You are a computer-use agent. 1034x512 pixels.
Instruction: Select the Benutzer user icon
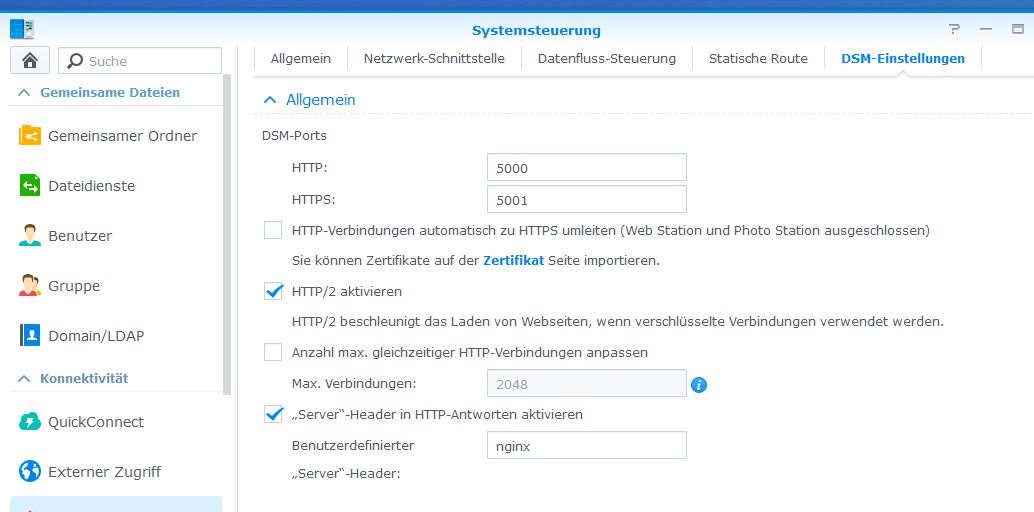click(30, 235)
